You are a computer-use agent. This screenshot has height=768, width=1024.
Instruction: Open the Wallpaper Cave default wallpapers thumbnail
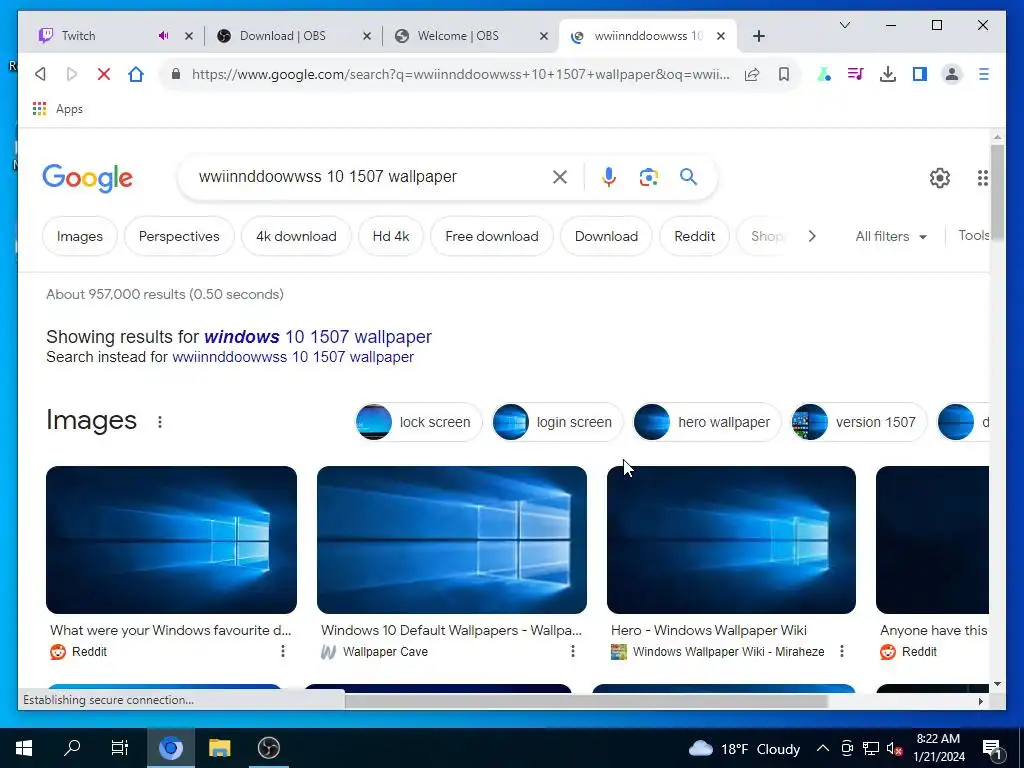(452, 539)
